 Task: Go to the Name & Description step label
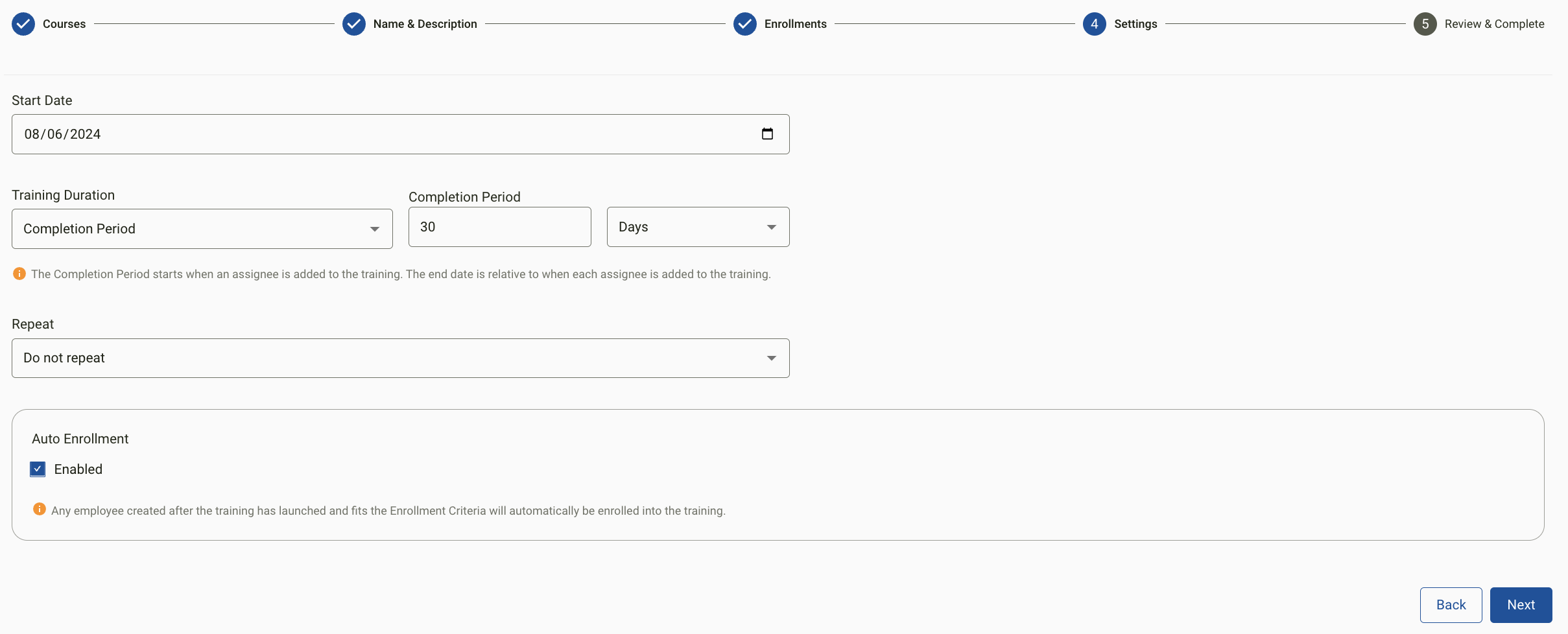tap(425, 24)
